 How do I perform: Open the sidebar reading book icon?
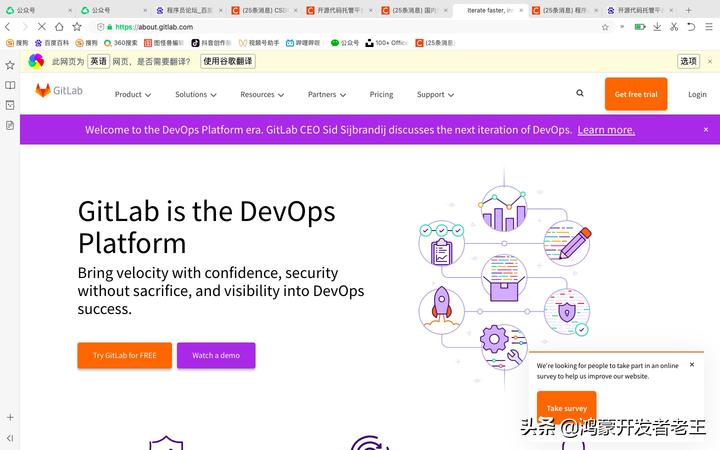tap(10, 85)
